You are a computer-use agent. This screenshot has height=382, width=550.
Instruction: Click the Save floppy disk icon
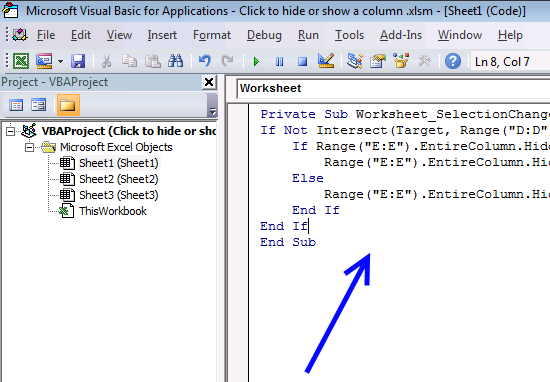pyautogui.click(x=78, y=61)
